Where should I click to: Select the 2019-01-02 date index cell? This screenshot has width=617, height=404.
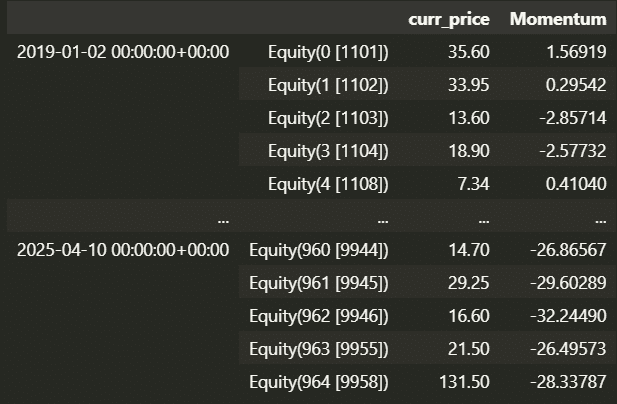(x=123, y=52)
